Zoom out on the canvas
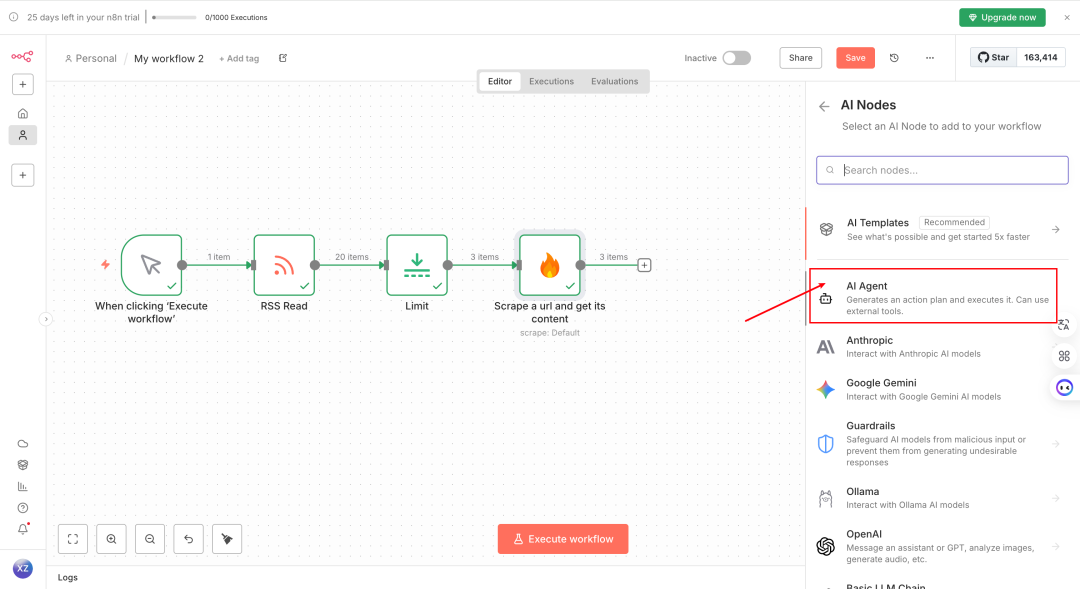 150,539
